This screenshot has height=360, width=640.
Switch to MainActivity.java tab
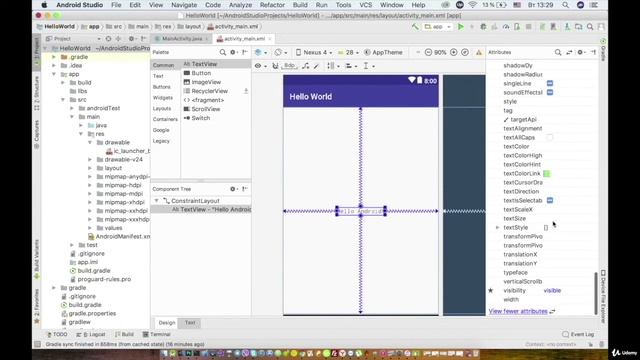181,39
